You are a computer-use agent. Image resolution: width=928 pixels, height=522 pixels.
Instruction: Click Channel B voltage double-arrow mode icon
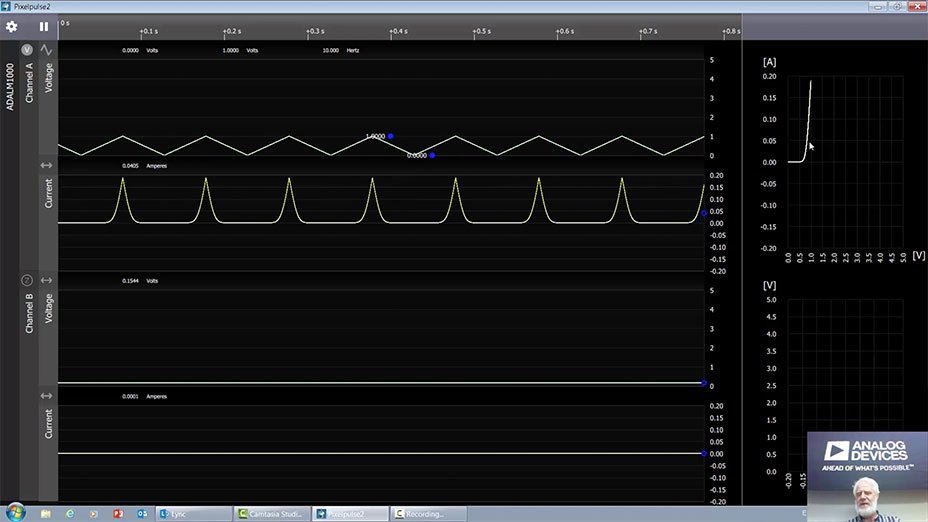[x=46, y=280]
